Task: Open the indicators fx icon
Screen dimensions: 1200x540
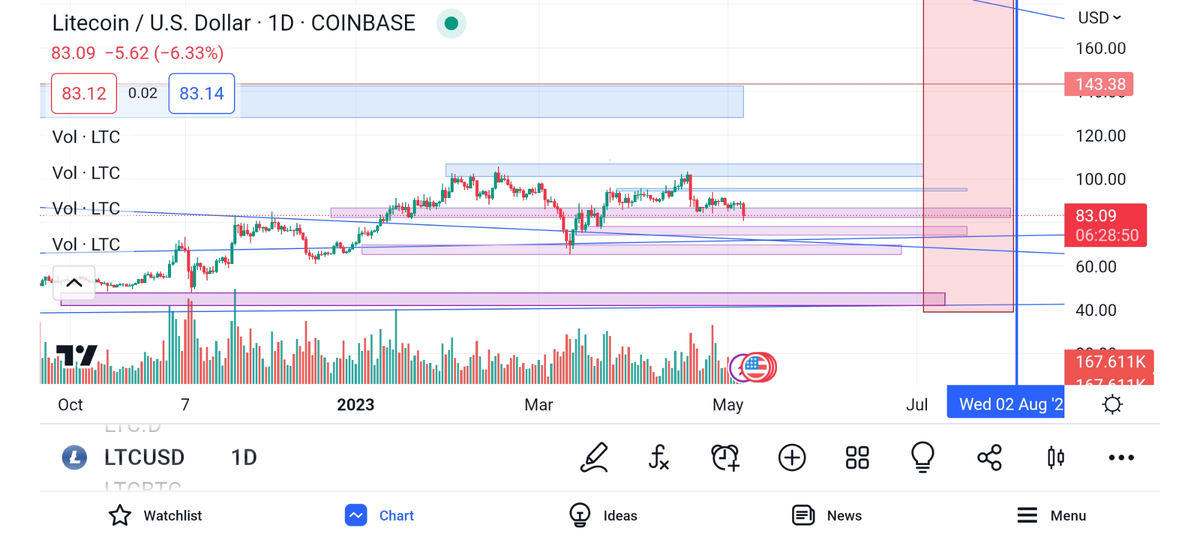Action: pos(659,458)
